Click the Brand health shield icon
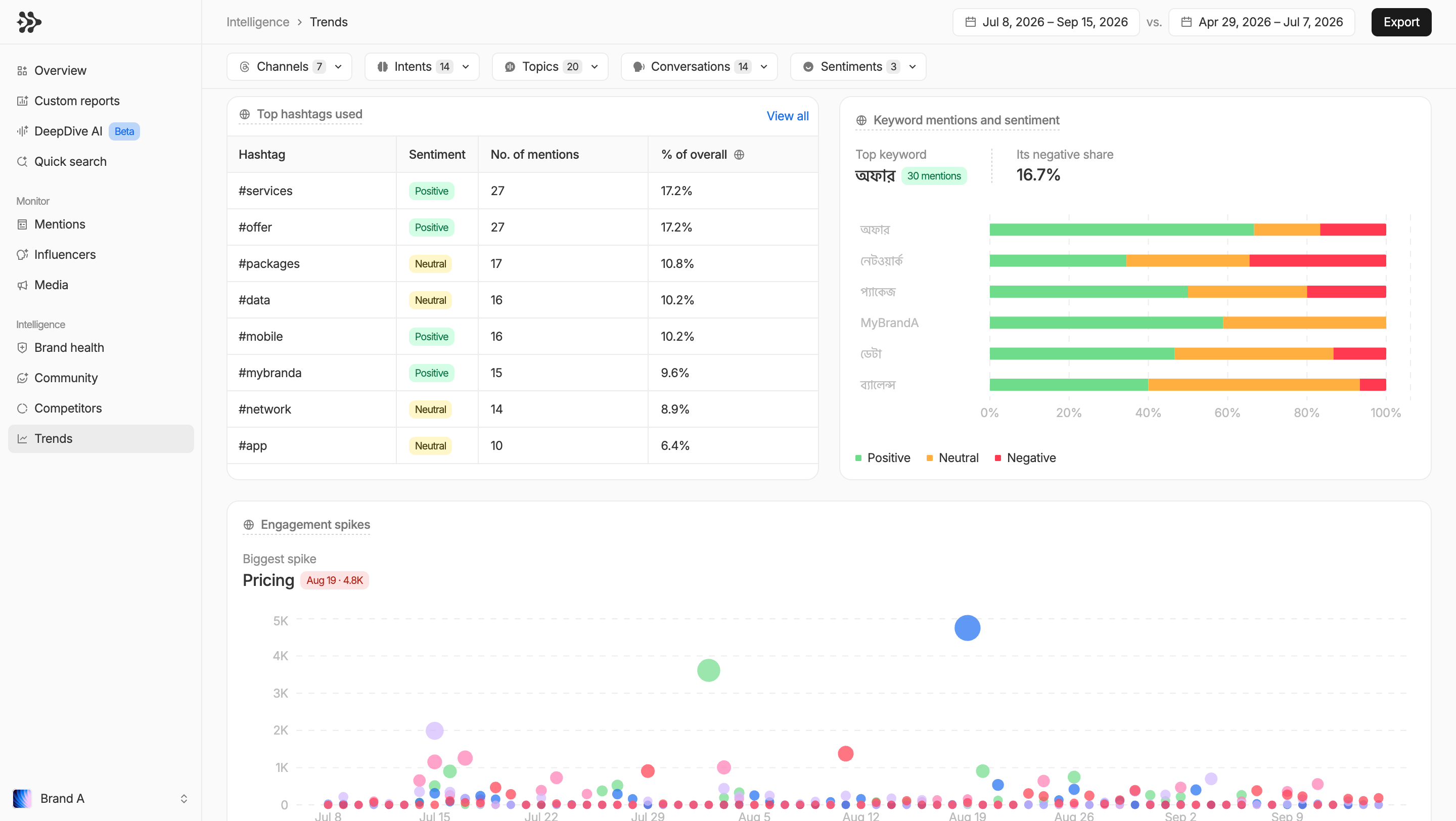This screenshot has width=1456, height=821. coord(22,347)
